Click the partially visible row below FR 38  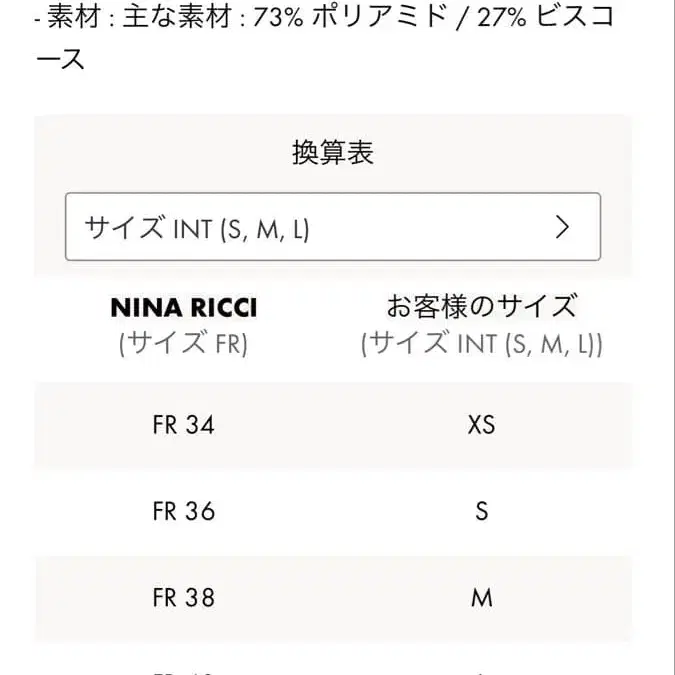tap(333, 666)
